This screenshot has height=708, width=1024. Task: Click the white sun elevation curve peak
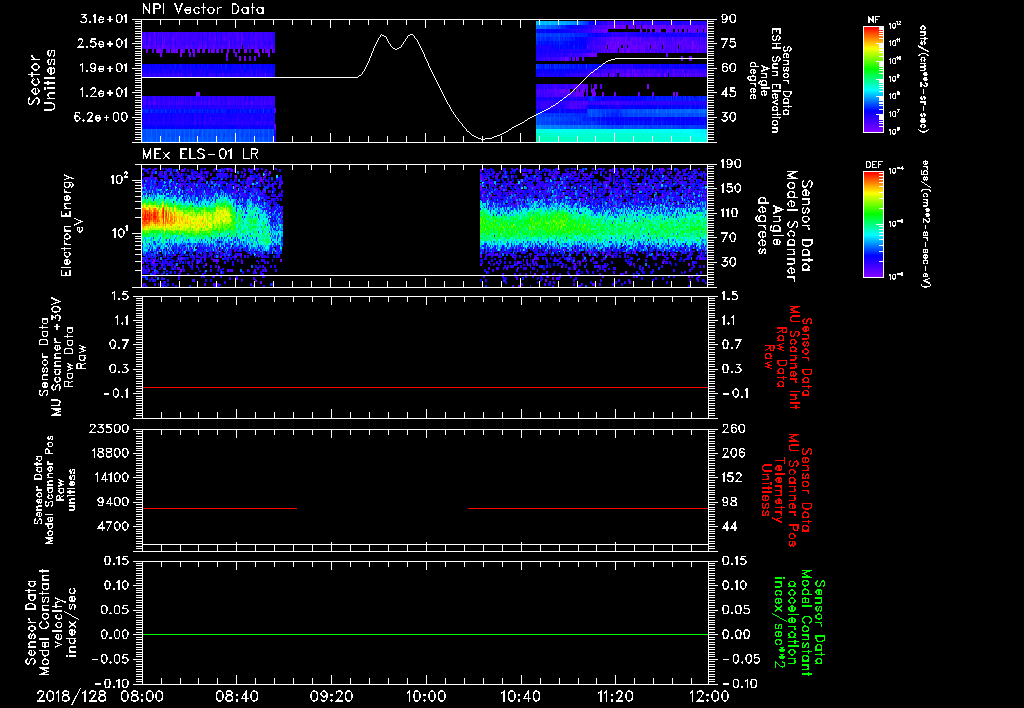point(411,35)
